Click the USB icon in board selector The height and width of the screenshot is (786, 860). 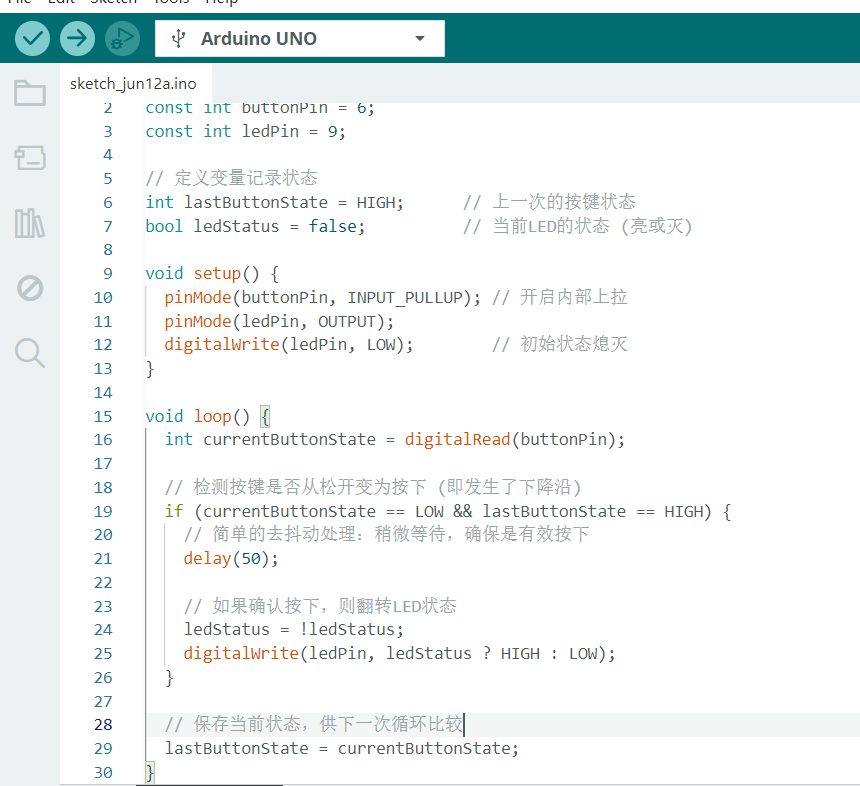(x=178, y=39)
